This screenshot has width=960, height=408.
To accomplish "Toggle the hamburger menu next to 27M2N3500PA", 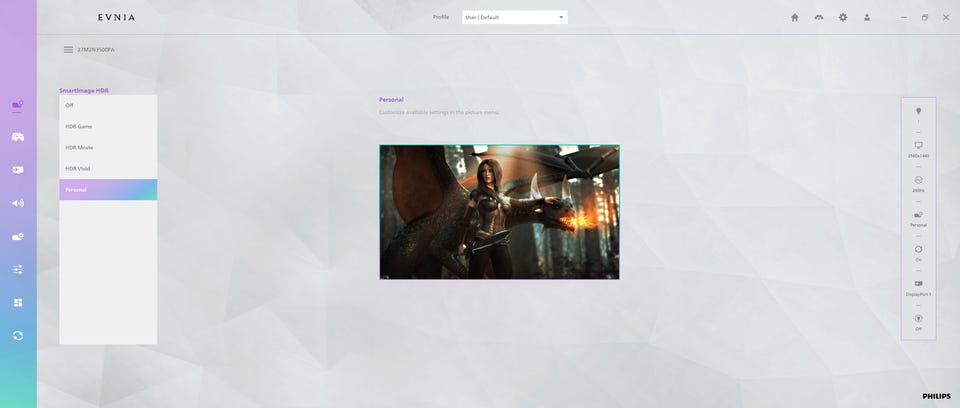I will pos(69,50).
